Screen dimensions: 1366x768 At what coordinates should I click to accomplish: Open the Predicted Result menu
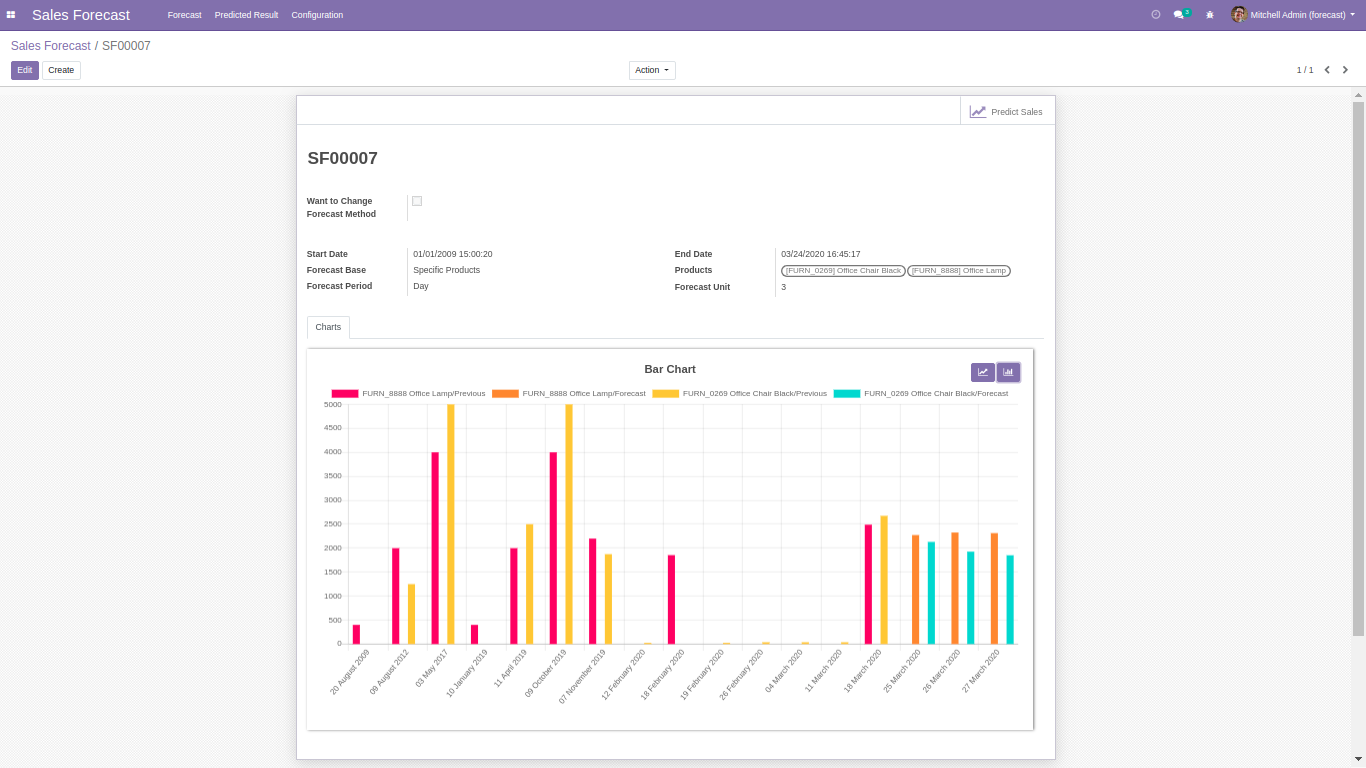[x=246, y=15]
